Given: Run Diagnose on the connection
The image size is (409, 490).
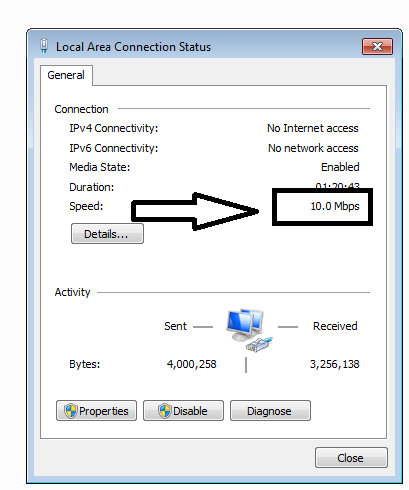Looking at the screenshot, I should (x=270, y=411).
